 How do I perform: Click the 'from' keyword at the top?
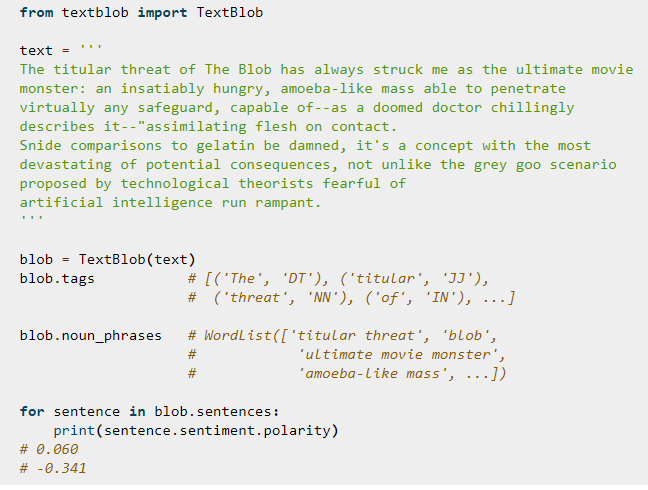36,13
